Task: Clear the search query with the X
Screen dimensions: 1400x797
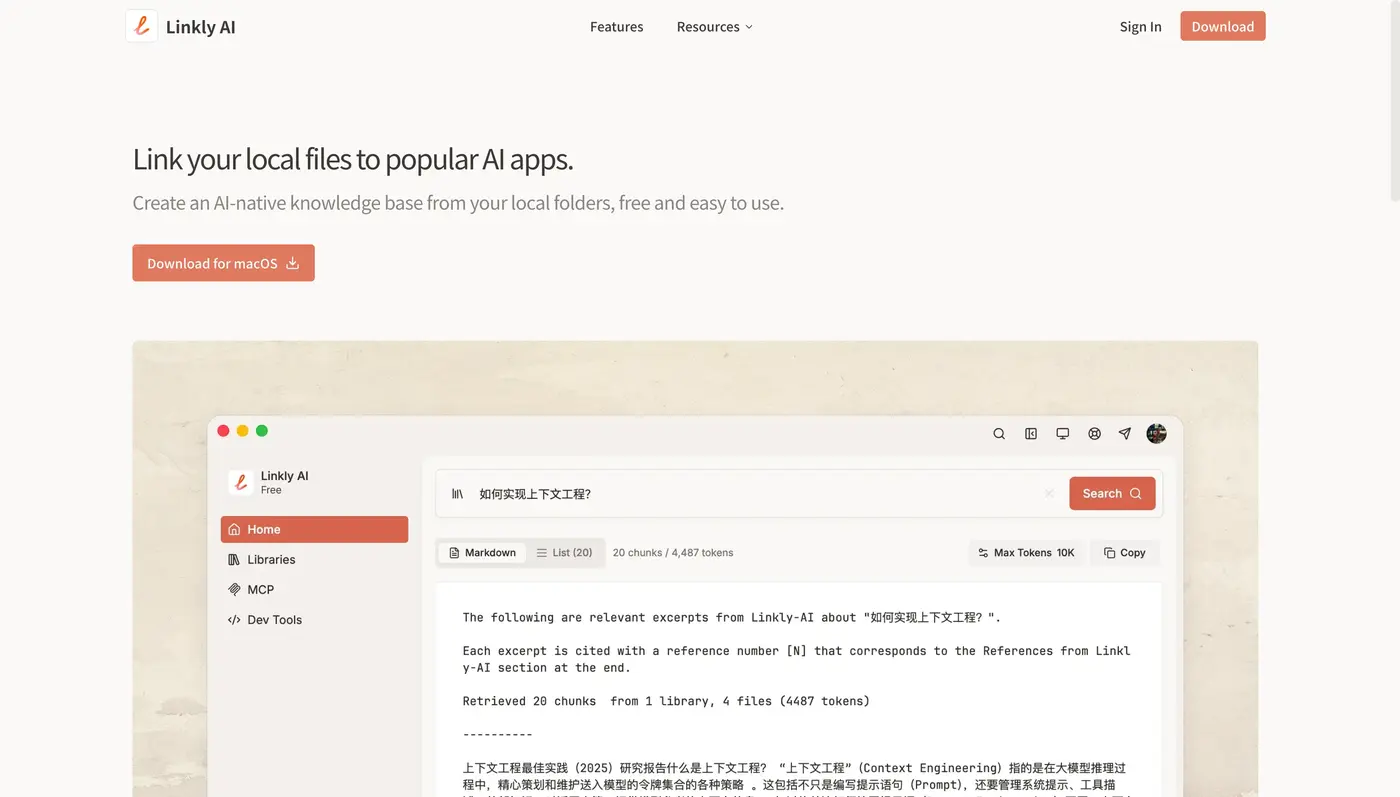Action: [x=1049, y=493]
